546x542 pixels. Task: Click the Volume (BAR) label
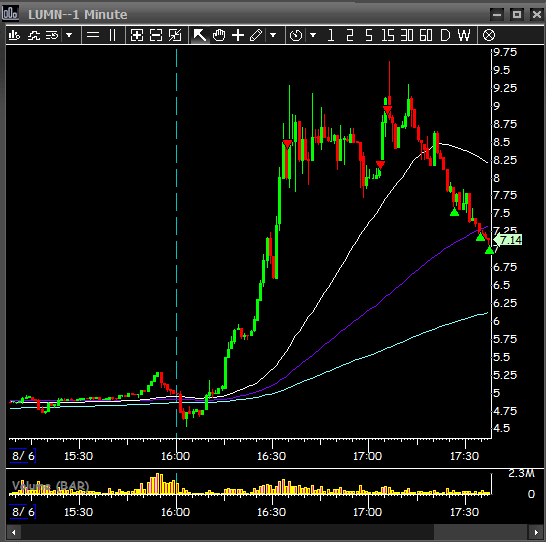pos(50,486)
